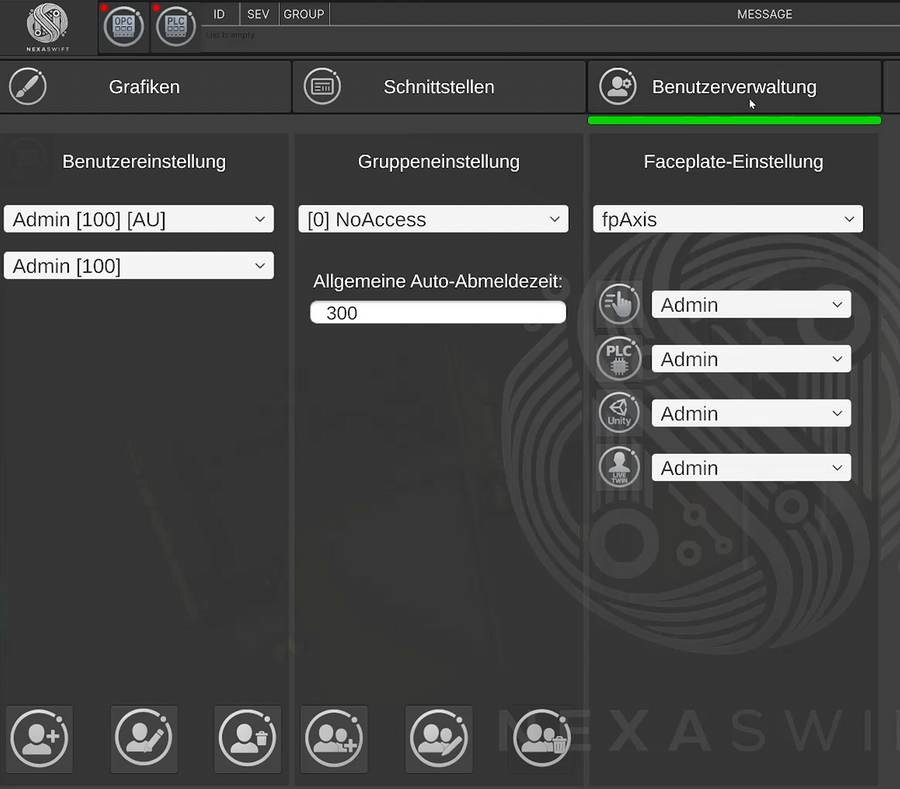The height and width of the screenshot is (789, 900).
Task: Open the PLC connection status icon
Action: click(176, 27)
